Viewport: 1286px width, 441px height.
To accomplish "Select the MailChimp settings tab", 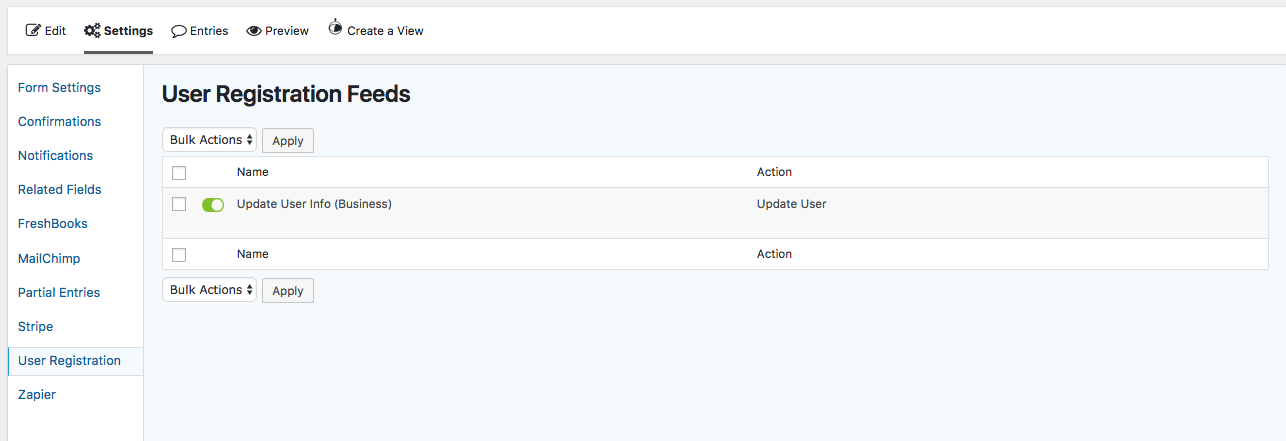I will pos(49,259).
